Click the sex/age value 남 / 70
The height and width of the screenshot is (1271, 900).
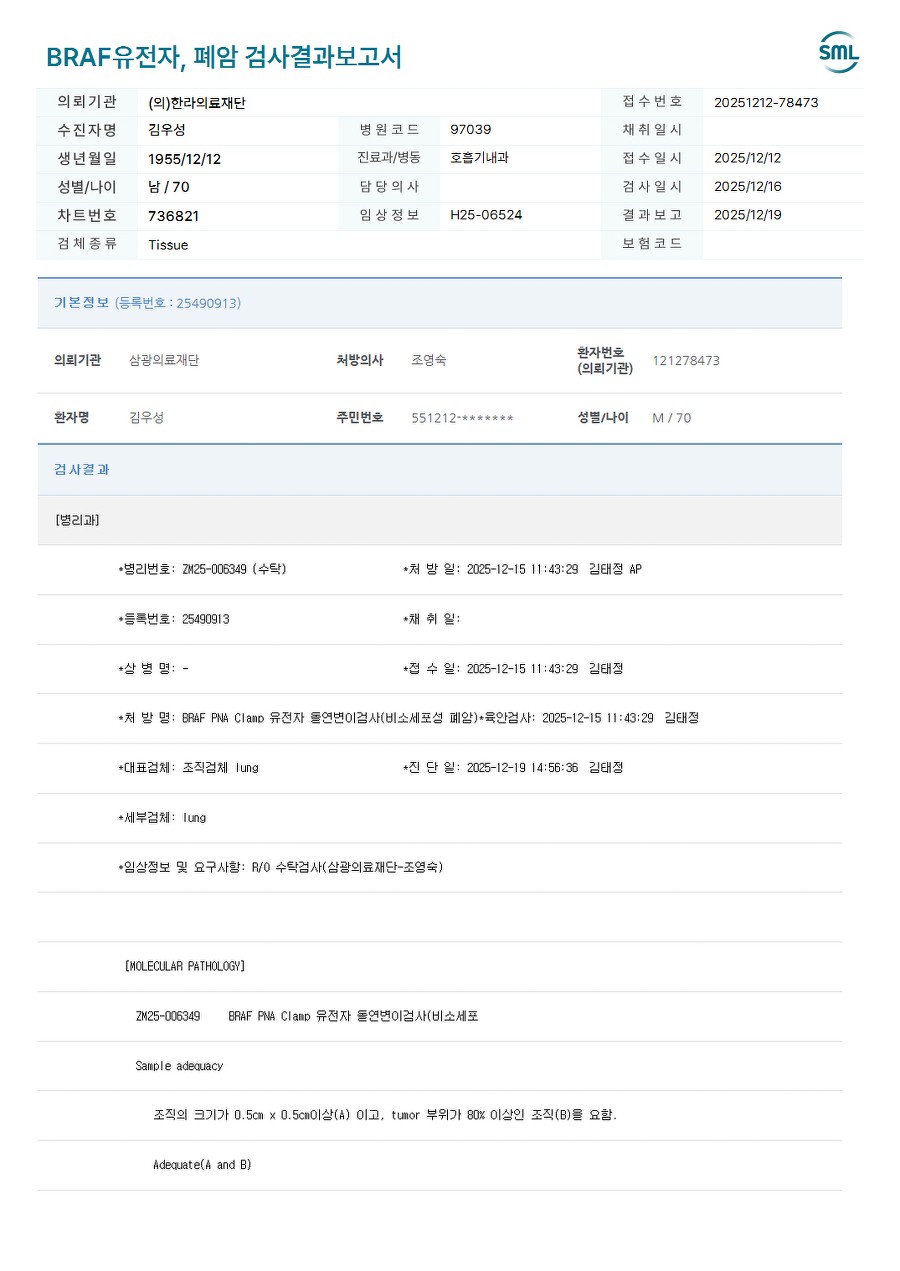coord(169,187)
